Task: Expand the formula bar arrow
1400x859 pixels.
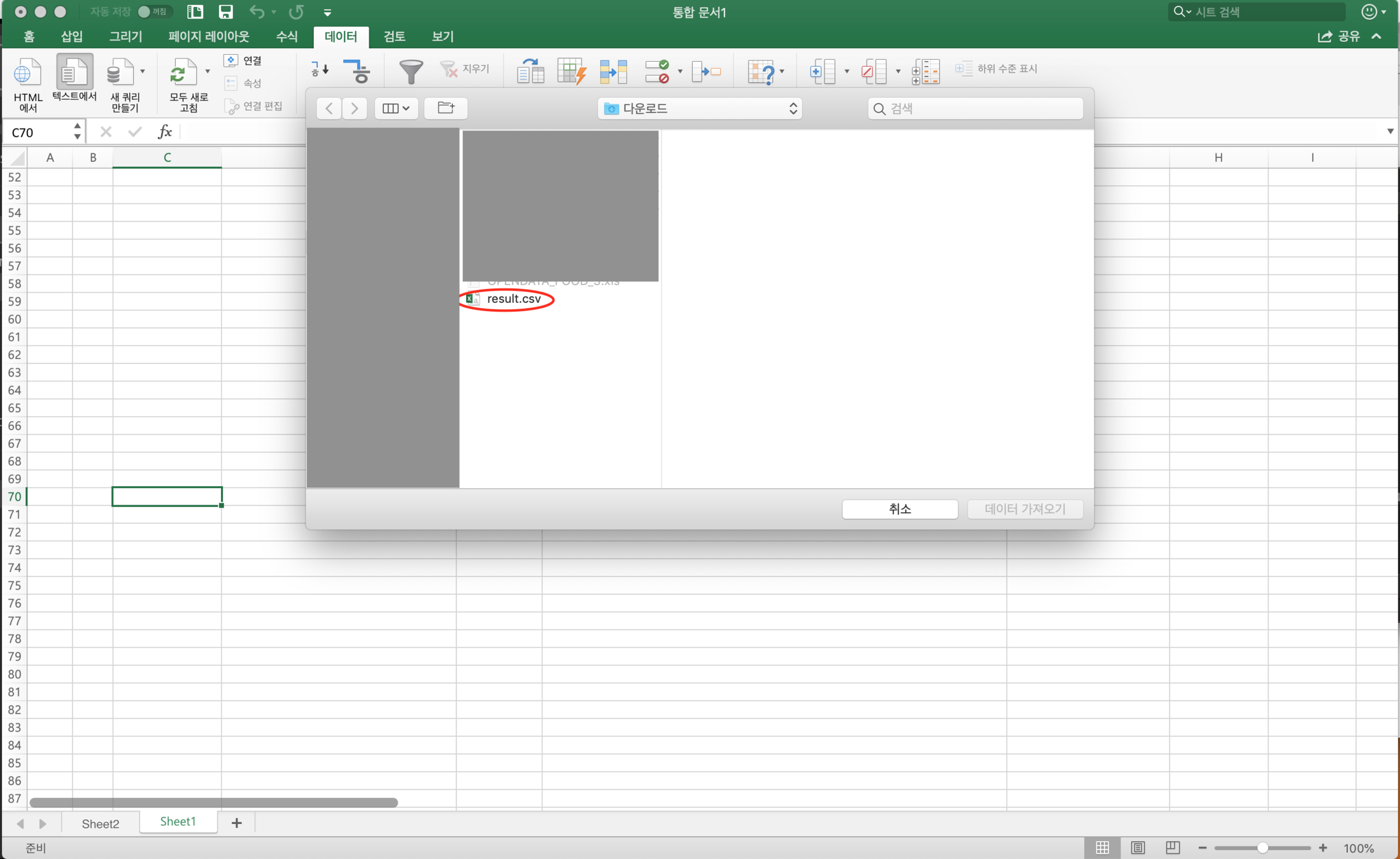Action: [1390, 132]
